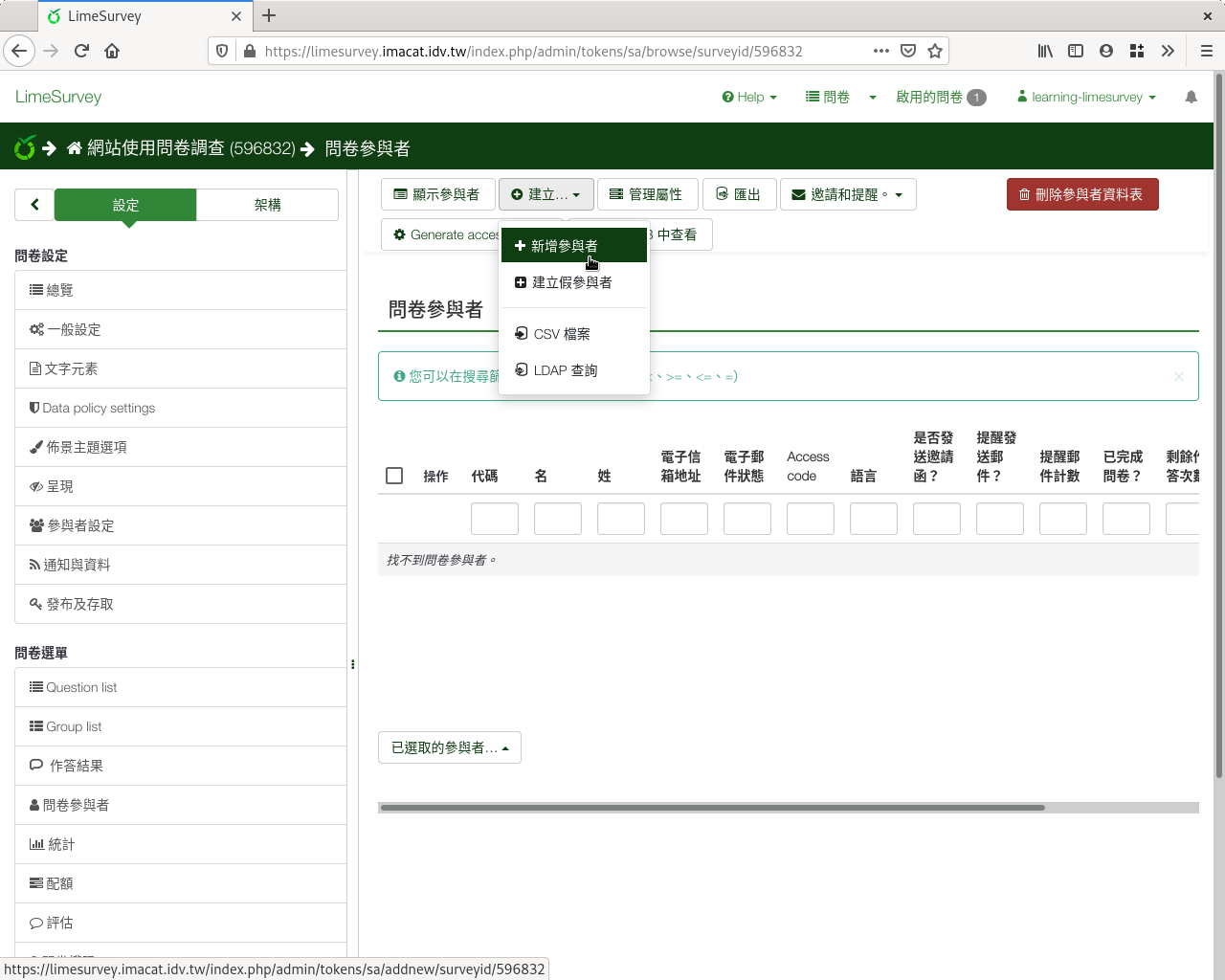
Task: Show more toolbar items chevron
Action: pos(1168,51)
